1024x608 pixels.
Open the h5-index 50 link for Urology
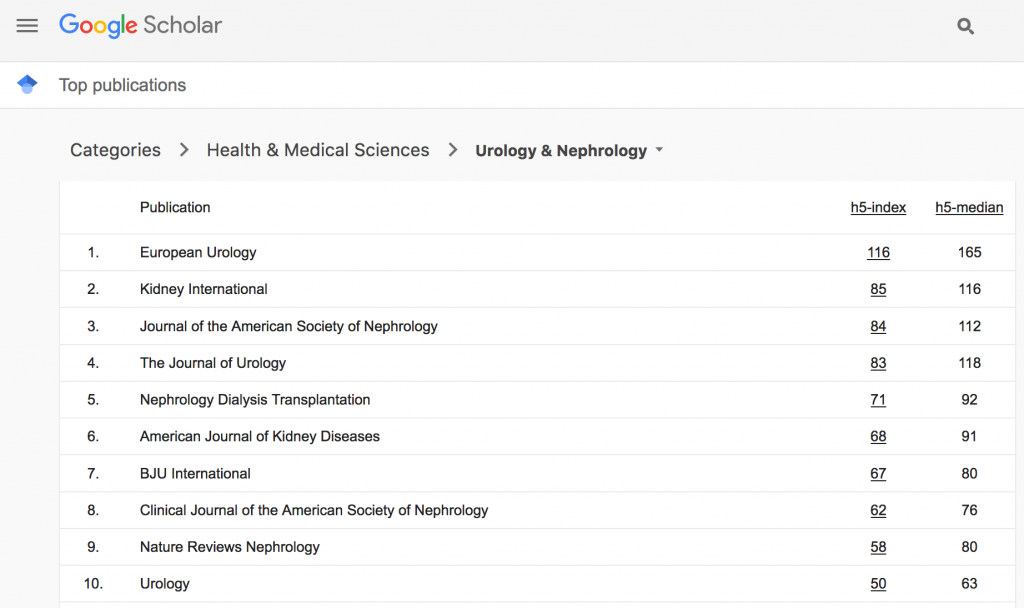[878, 584]
